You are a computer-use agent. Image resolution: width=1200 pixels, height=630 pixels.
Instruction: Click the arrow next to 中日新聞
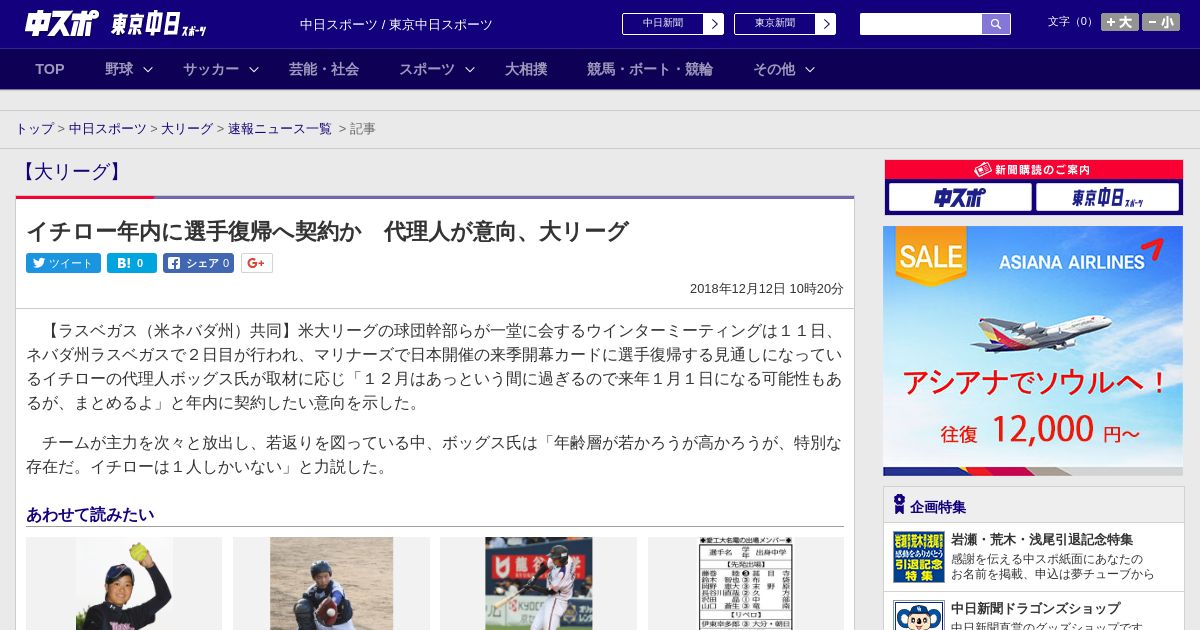point(714,24)
